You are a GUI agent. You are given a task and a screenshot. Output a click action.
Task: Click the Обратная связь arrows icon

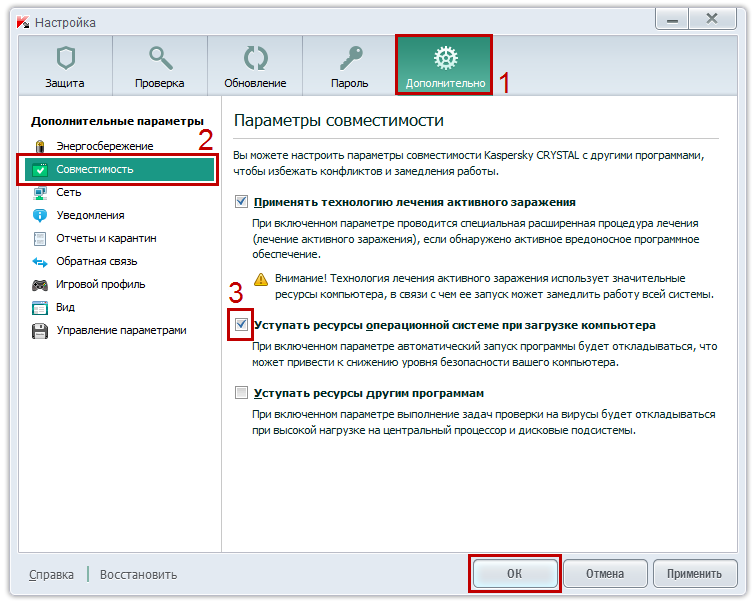click(40, 261)
